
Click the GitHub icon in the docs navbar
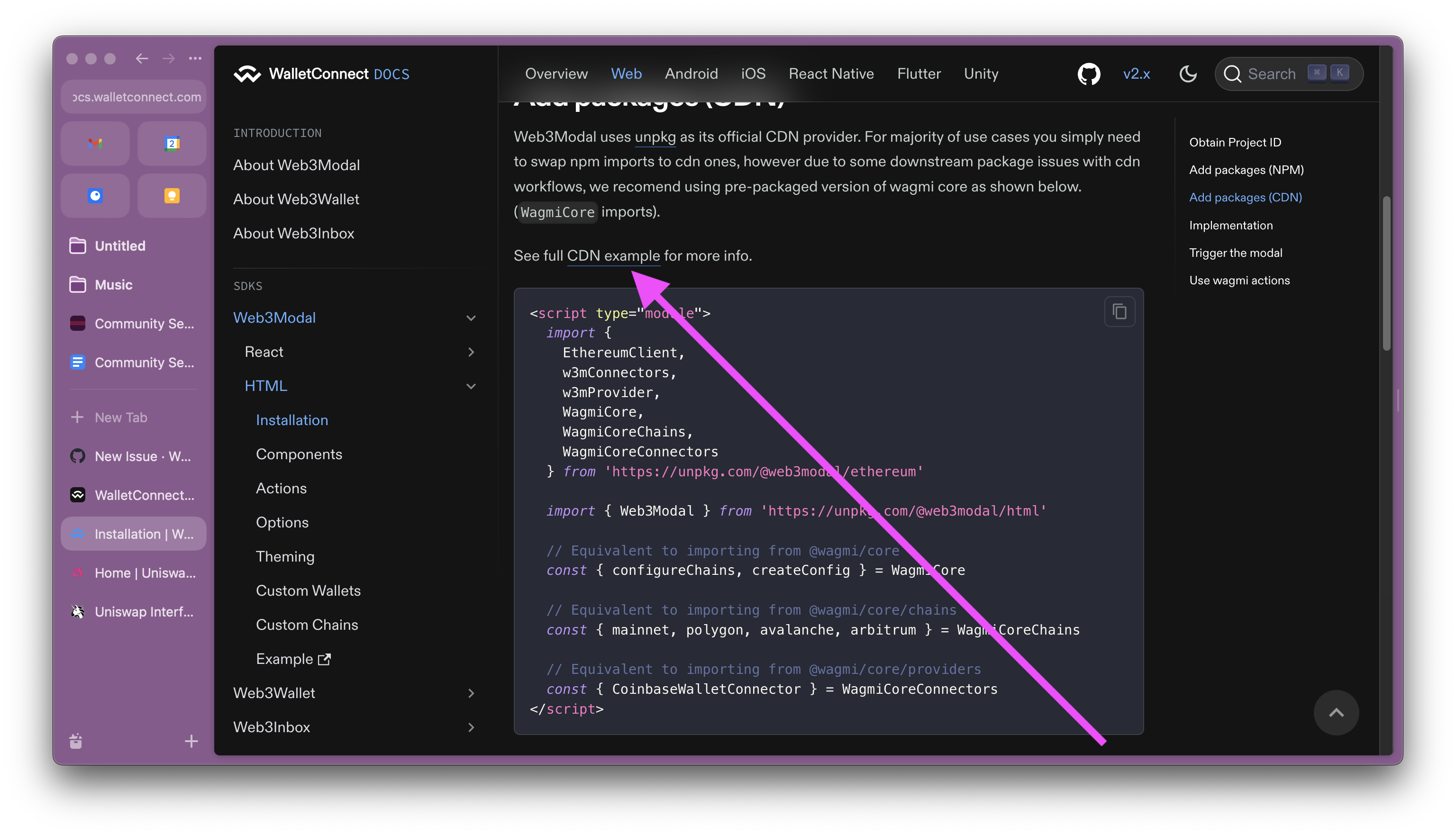tap(1088, 73)
